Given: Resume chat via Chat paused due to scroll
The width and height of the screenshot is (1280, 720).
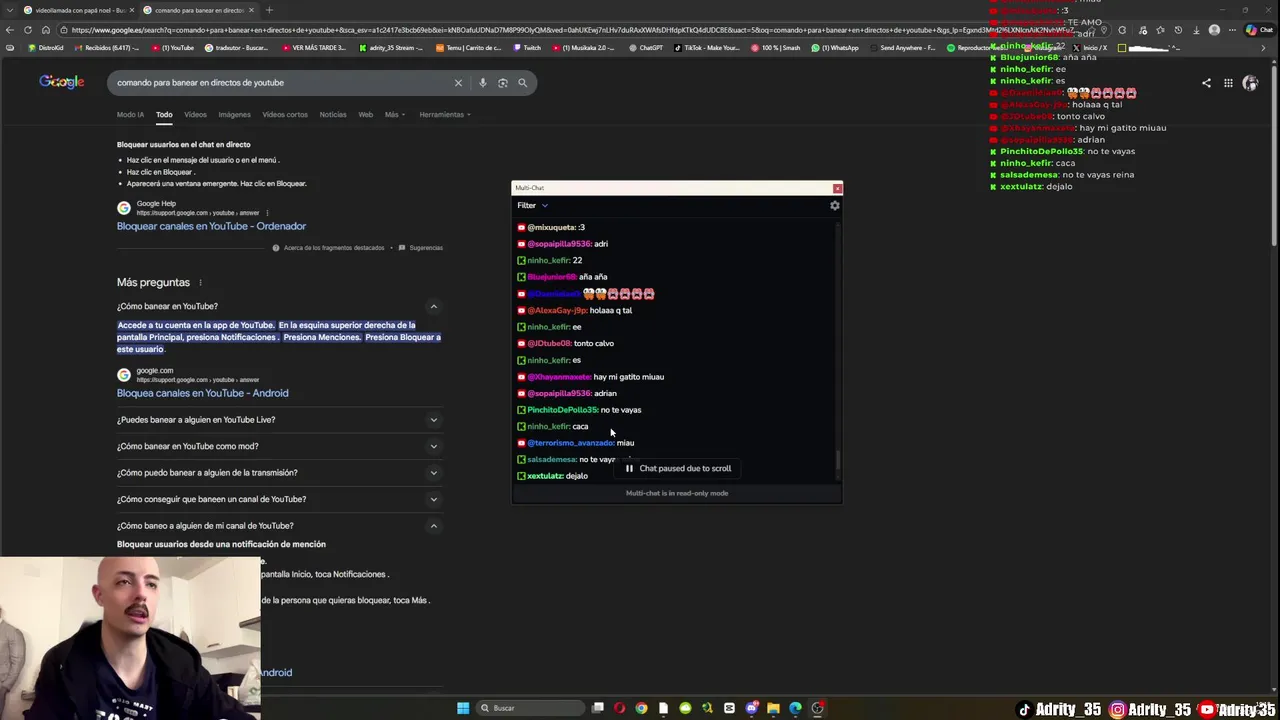Looking at the screenshot, I should pyautogui.click(x=678, y=468).
